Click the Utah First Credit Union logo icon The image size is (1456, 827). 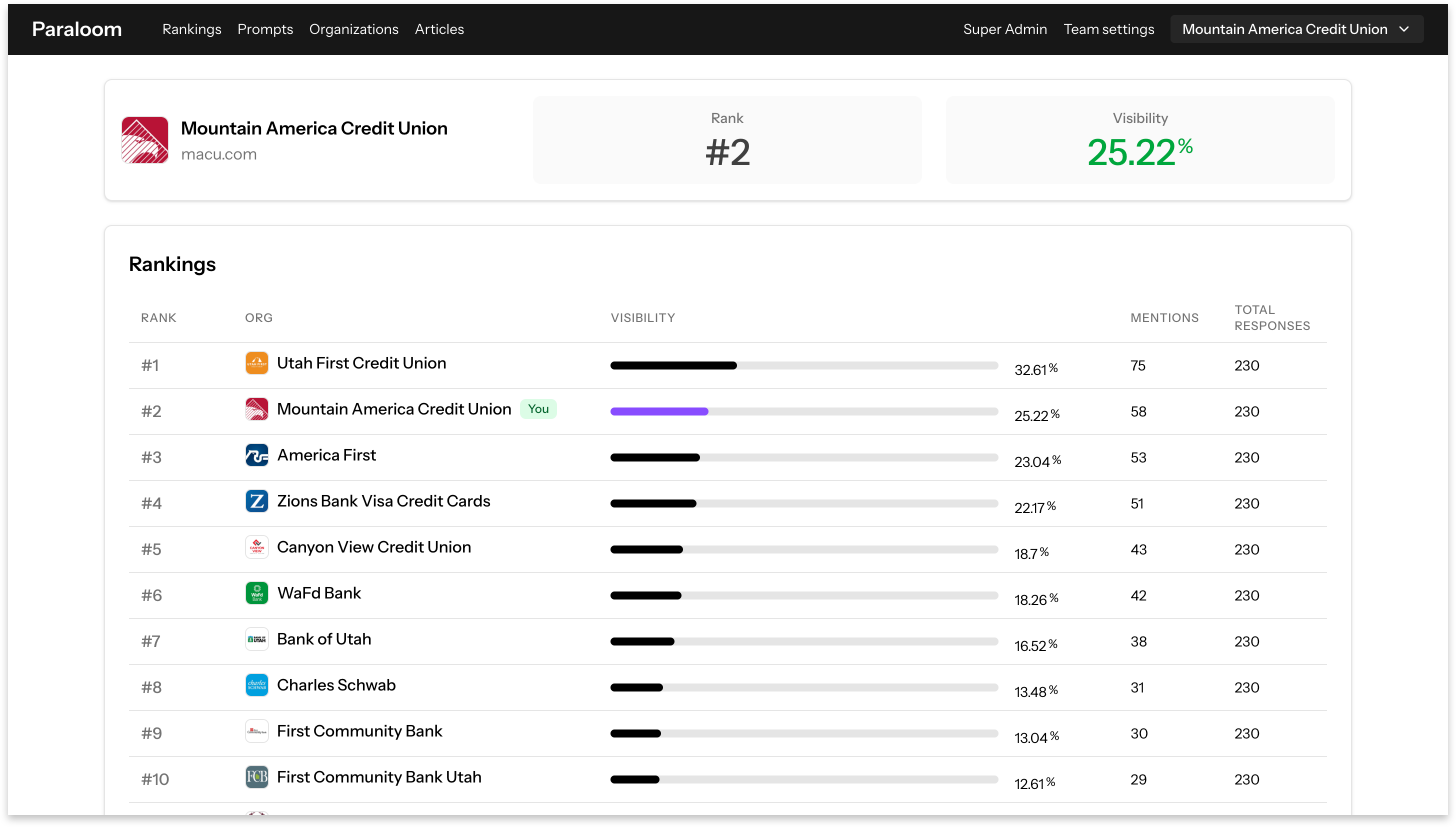tap(257, 363)
